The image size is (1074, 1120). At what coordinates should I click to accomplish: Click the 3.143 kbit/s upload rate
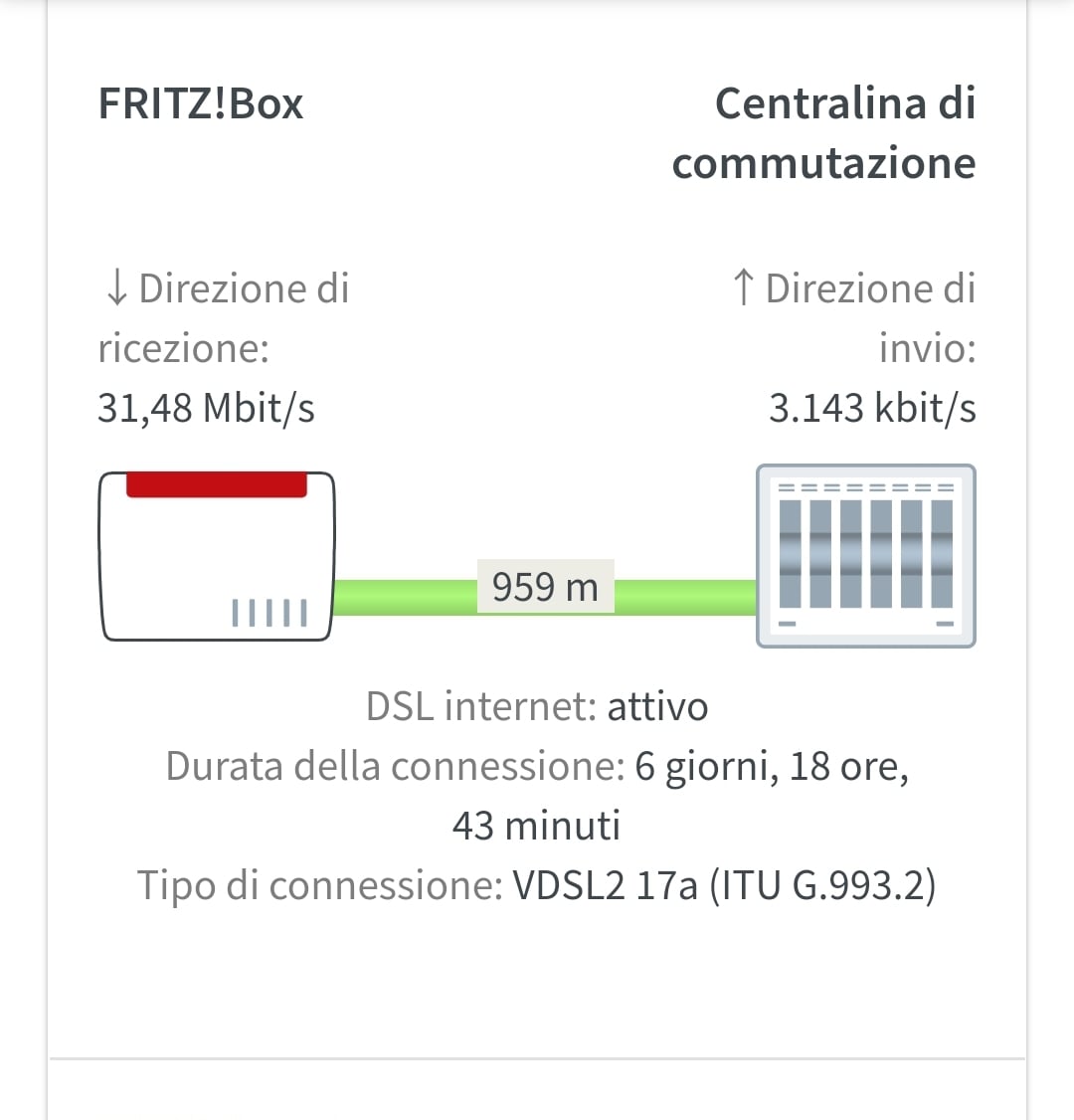[x=872, y=408]
